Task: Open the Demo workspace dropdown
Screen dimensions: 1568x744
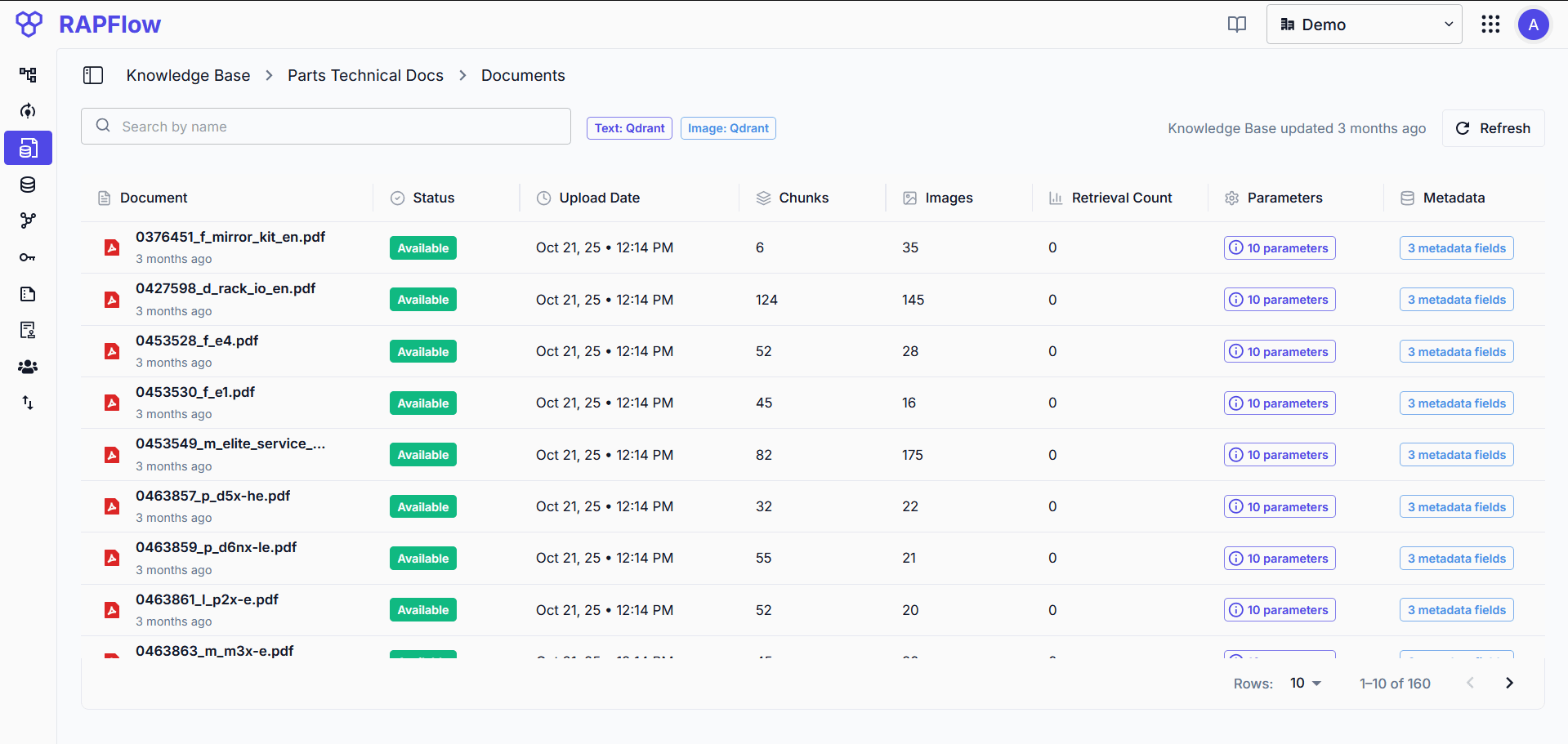Action: 1364,25
